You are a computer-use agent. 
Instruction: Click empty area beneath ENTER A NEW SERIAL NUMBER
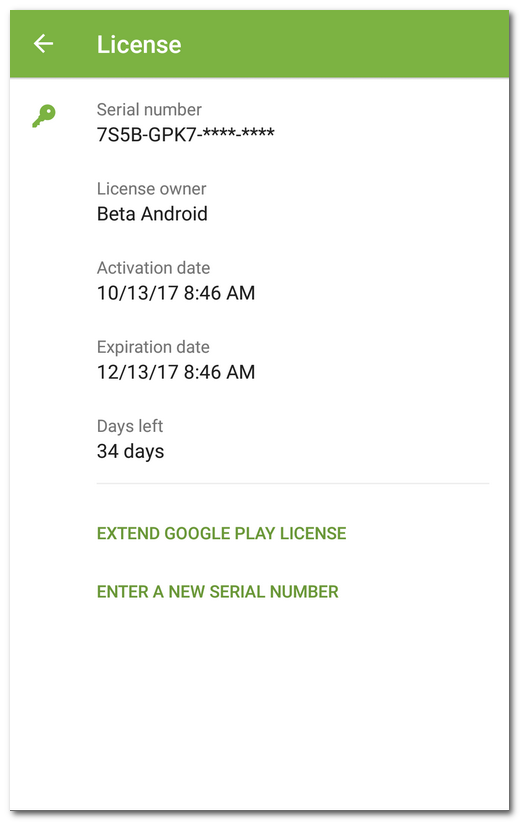coord(259,702)
